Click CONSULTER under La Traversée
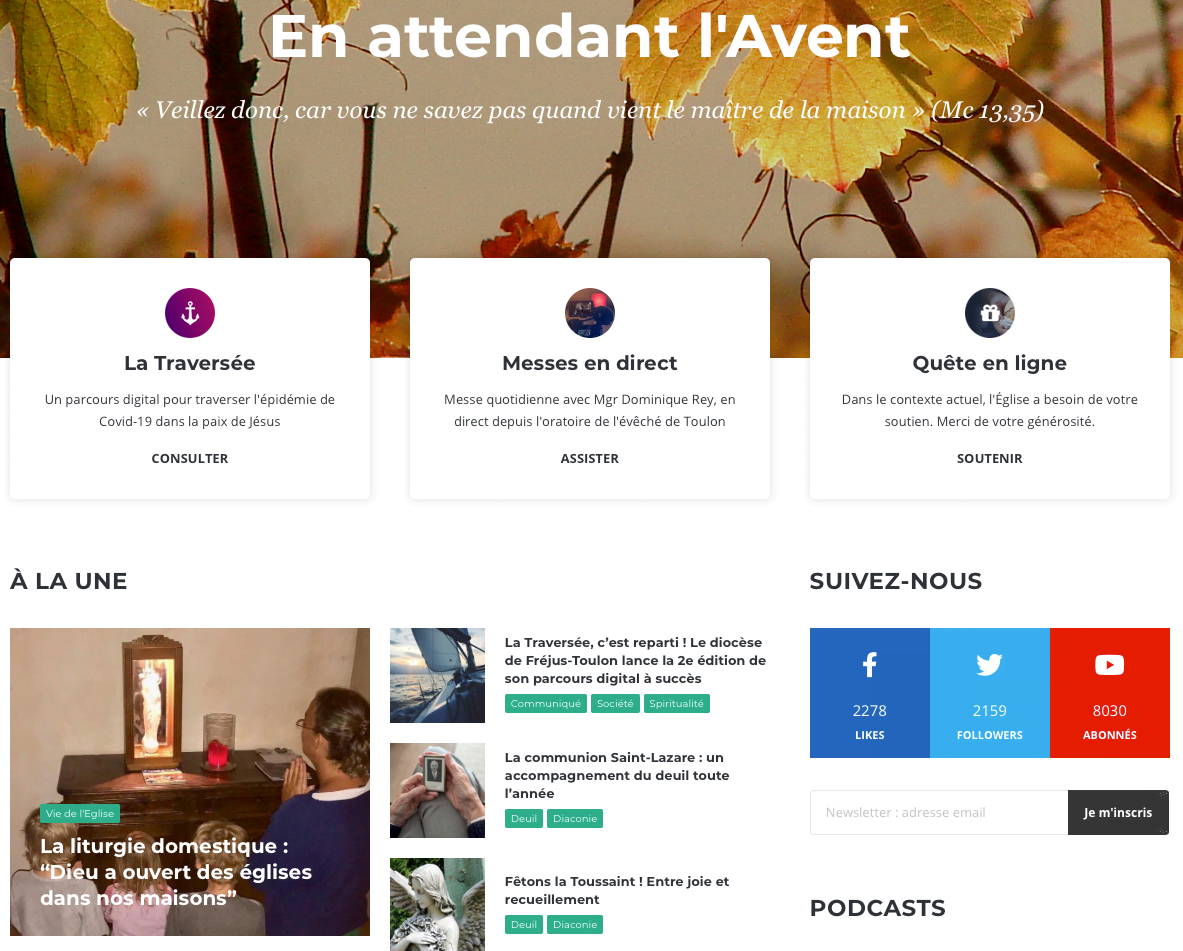The height and width of the screenshot is (951, 1183). click(x=189, y=458)
